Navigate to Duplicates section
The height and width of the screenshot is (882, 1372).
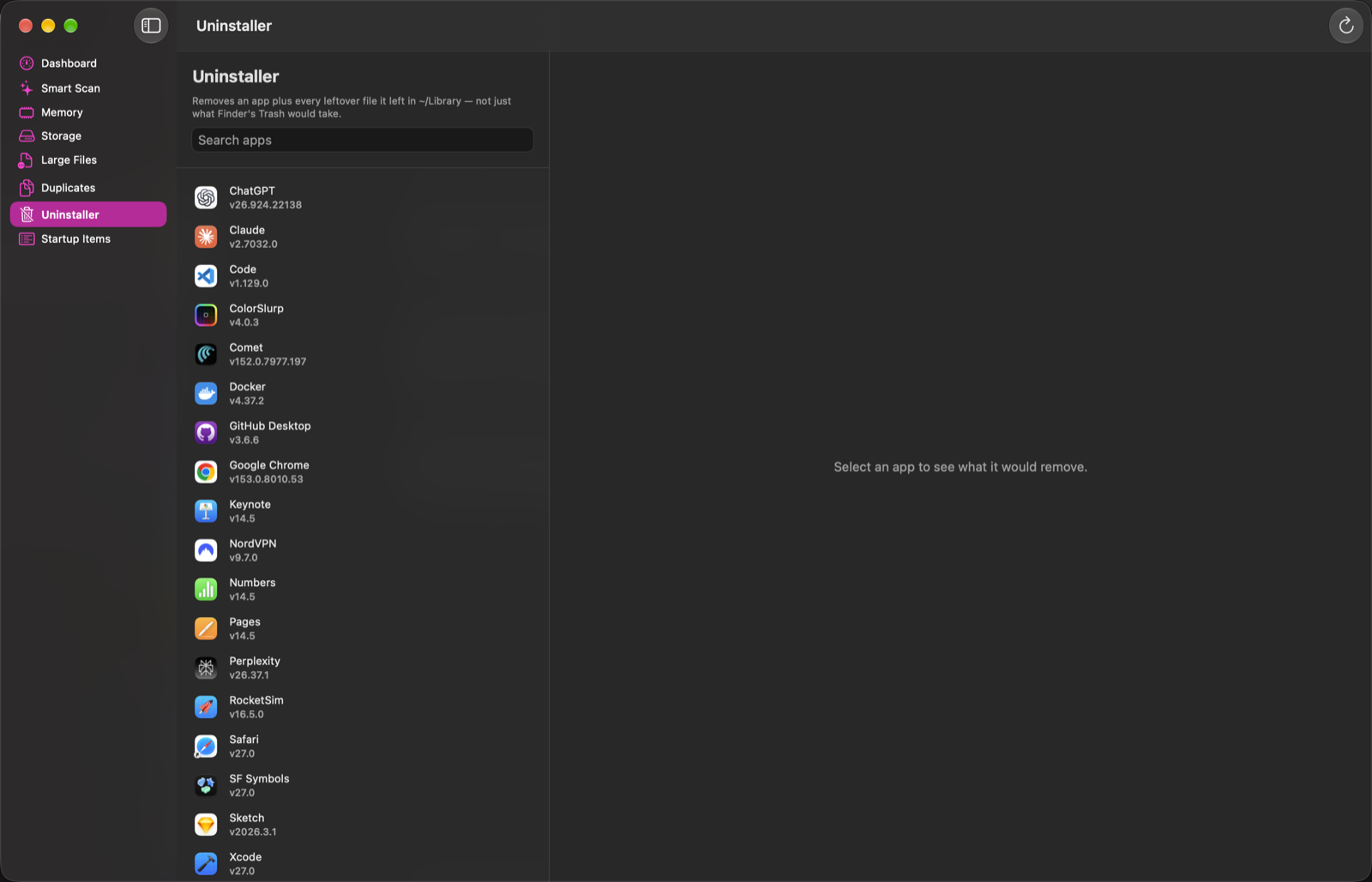click(x=88, y=188)
